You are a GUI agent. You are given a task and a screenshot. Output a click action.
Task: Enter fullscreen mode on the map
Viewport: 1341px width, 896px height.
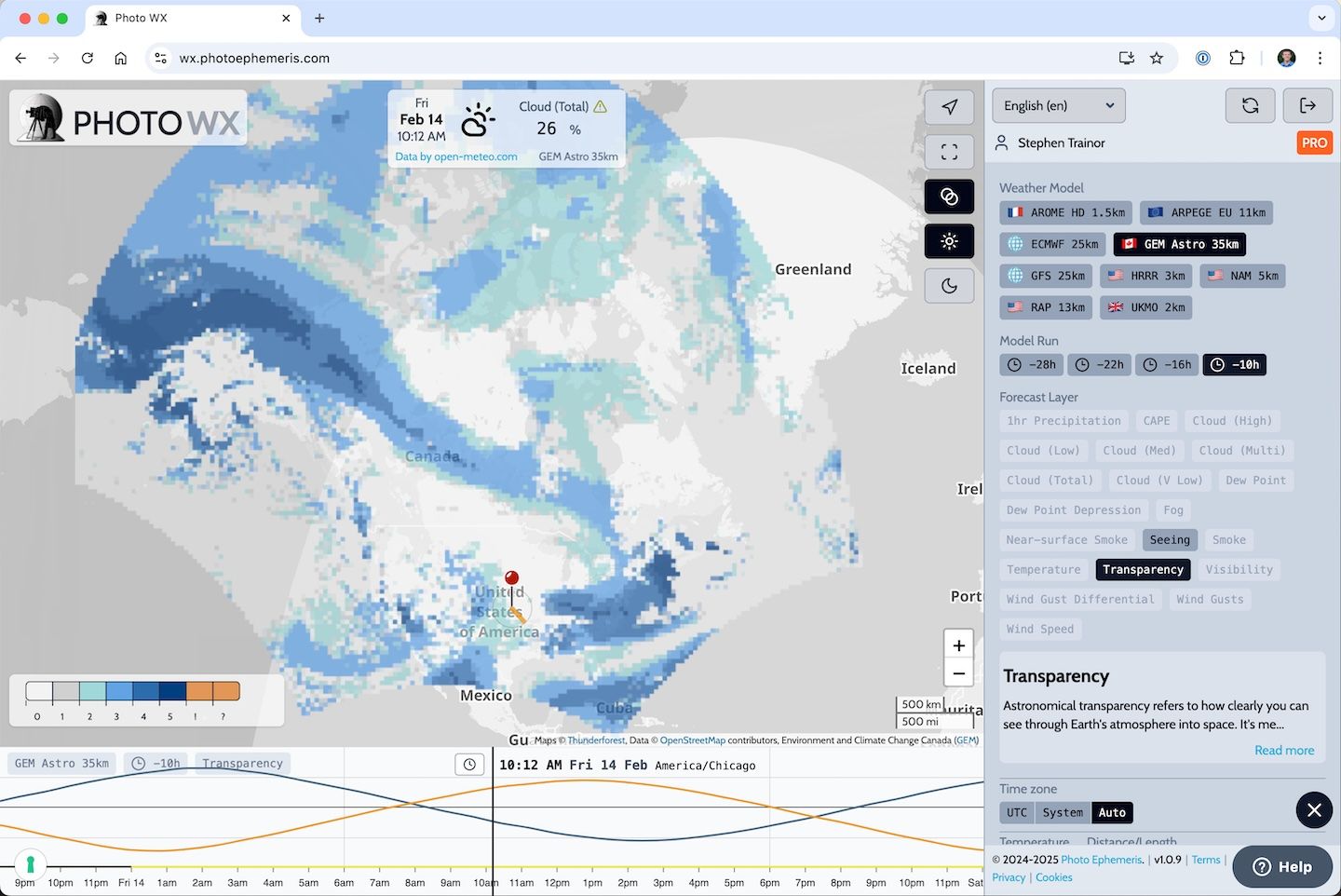pos(949,152)
